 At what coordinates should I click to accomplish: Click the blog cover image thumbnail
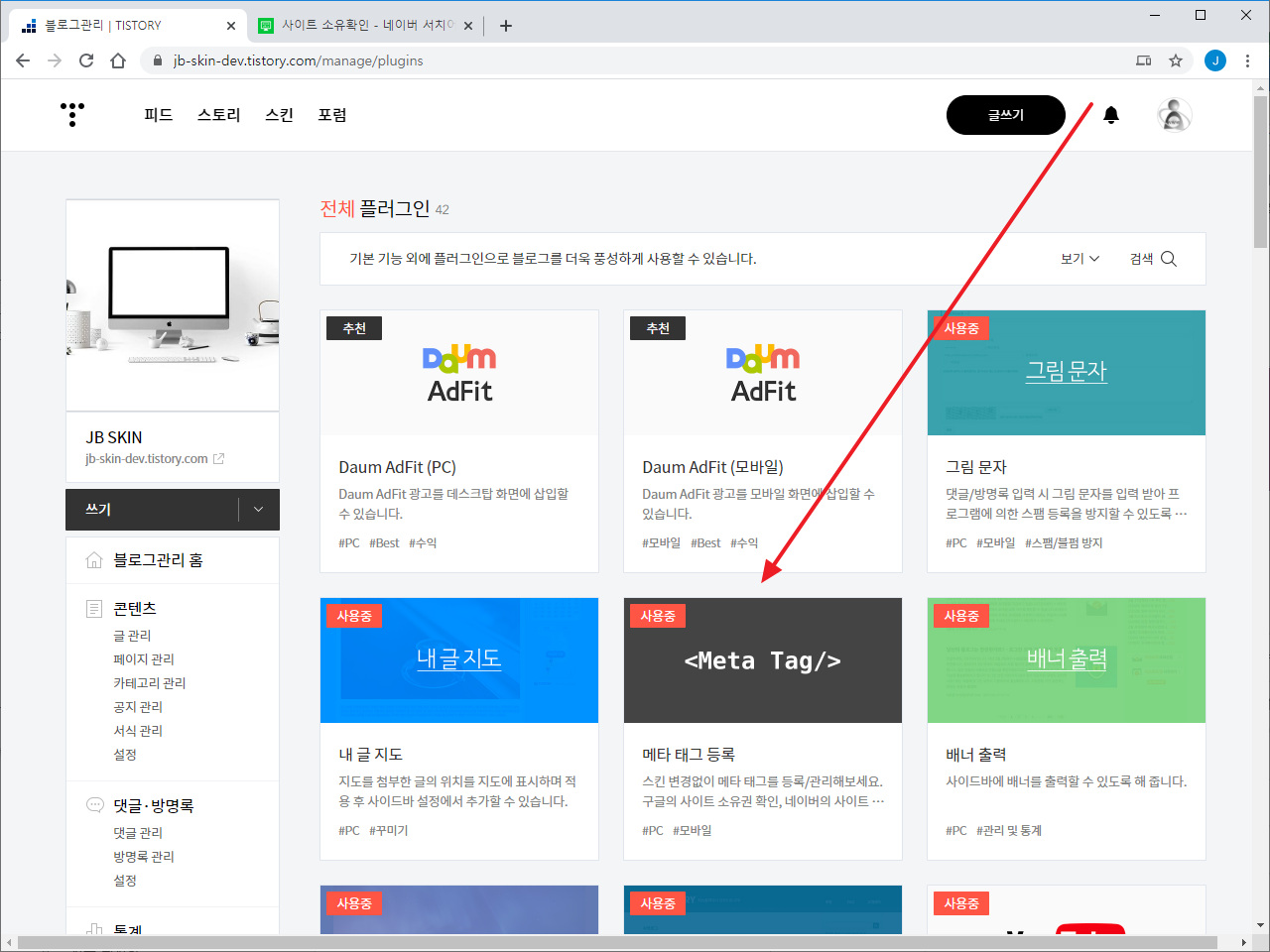coord(173,305)
